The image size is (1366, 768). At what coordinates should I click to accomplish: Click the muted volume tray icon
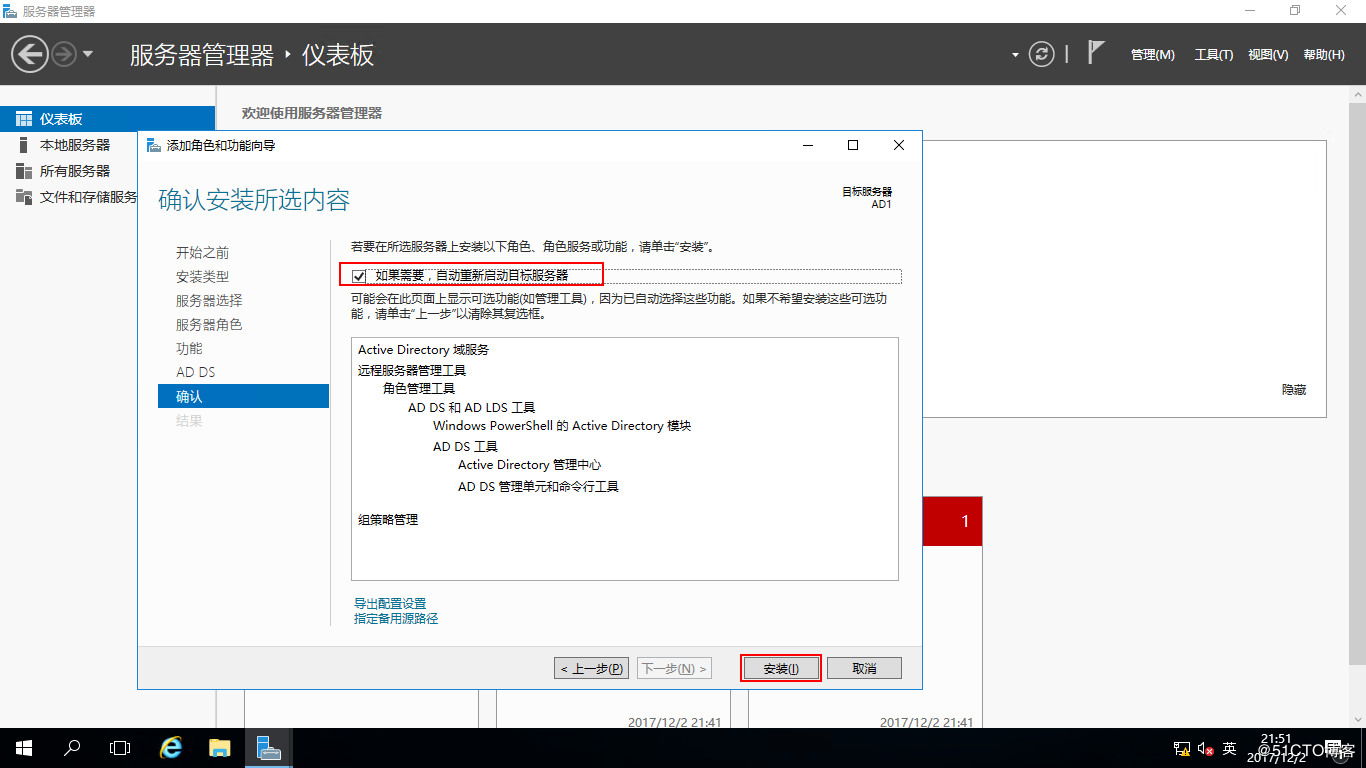pyautogui.click(x=1204, y=749)
